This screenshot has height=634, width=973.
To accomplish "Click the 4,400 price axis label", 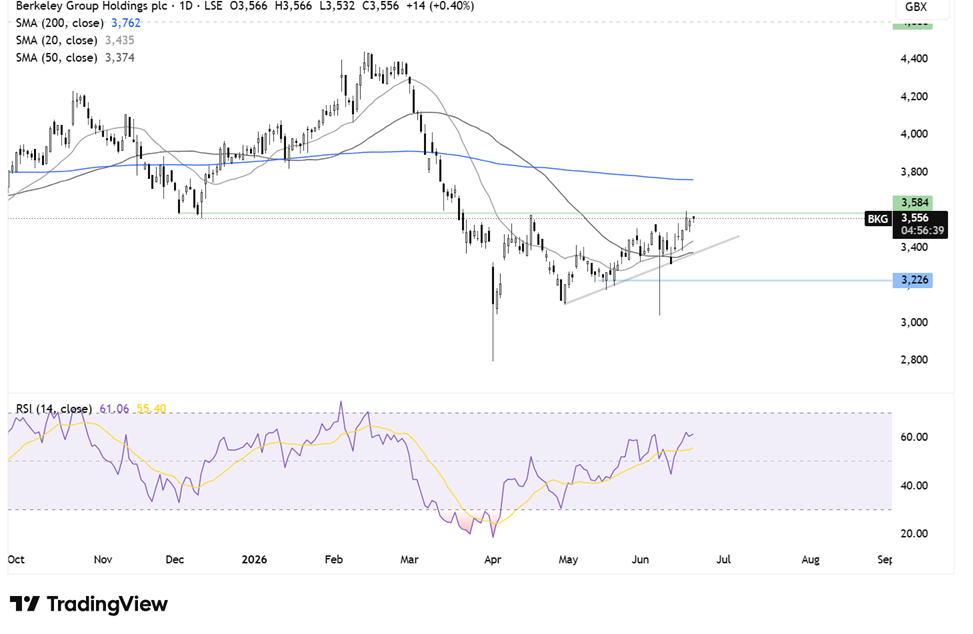I will 915,59.
